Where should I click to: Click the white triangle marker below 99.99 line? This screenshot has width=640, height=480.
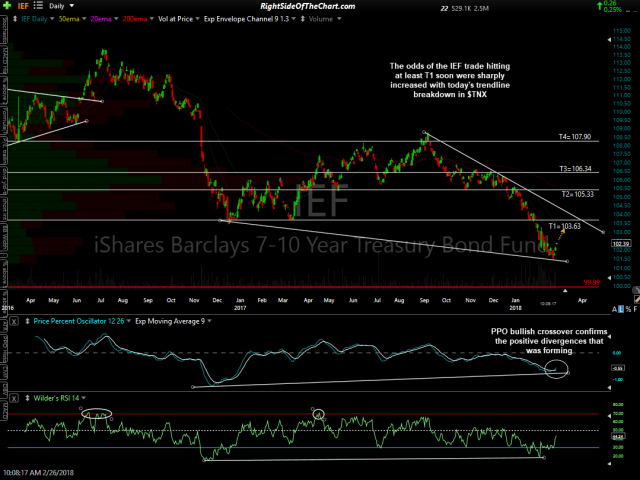pyautogui.click(x=565, y=291)
